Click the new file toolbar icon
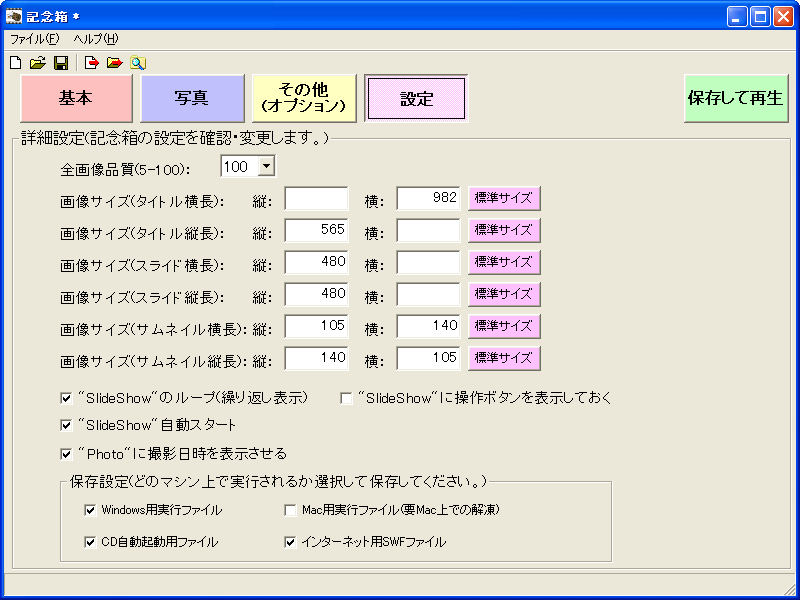Viewport: 800px width, 600px height. coord(15,63)
